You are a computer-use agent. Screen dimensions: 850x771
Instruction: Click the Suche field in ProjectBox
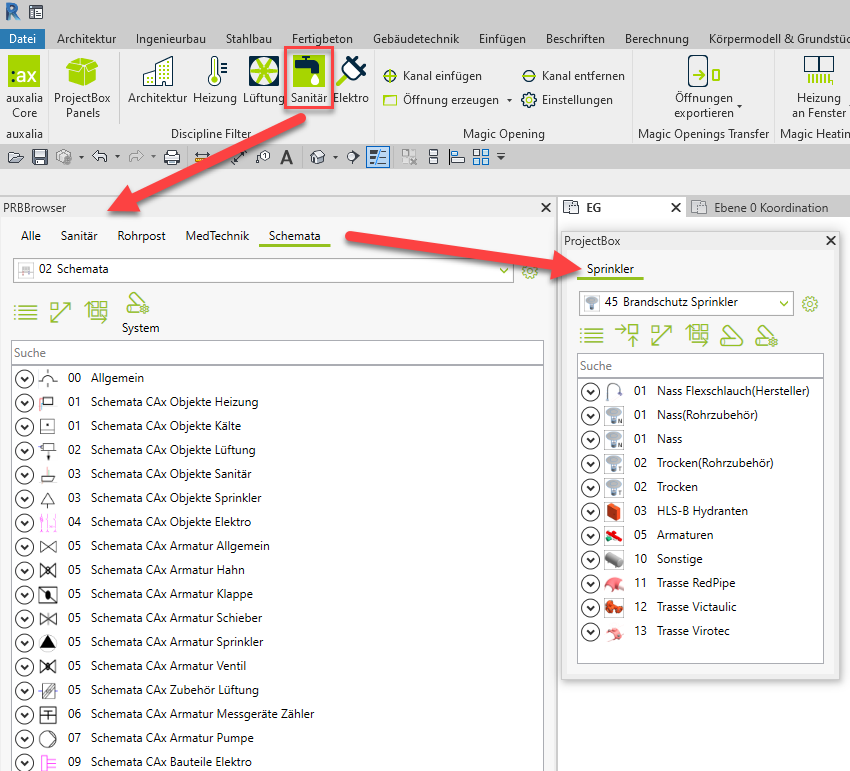point(700,366)
